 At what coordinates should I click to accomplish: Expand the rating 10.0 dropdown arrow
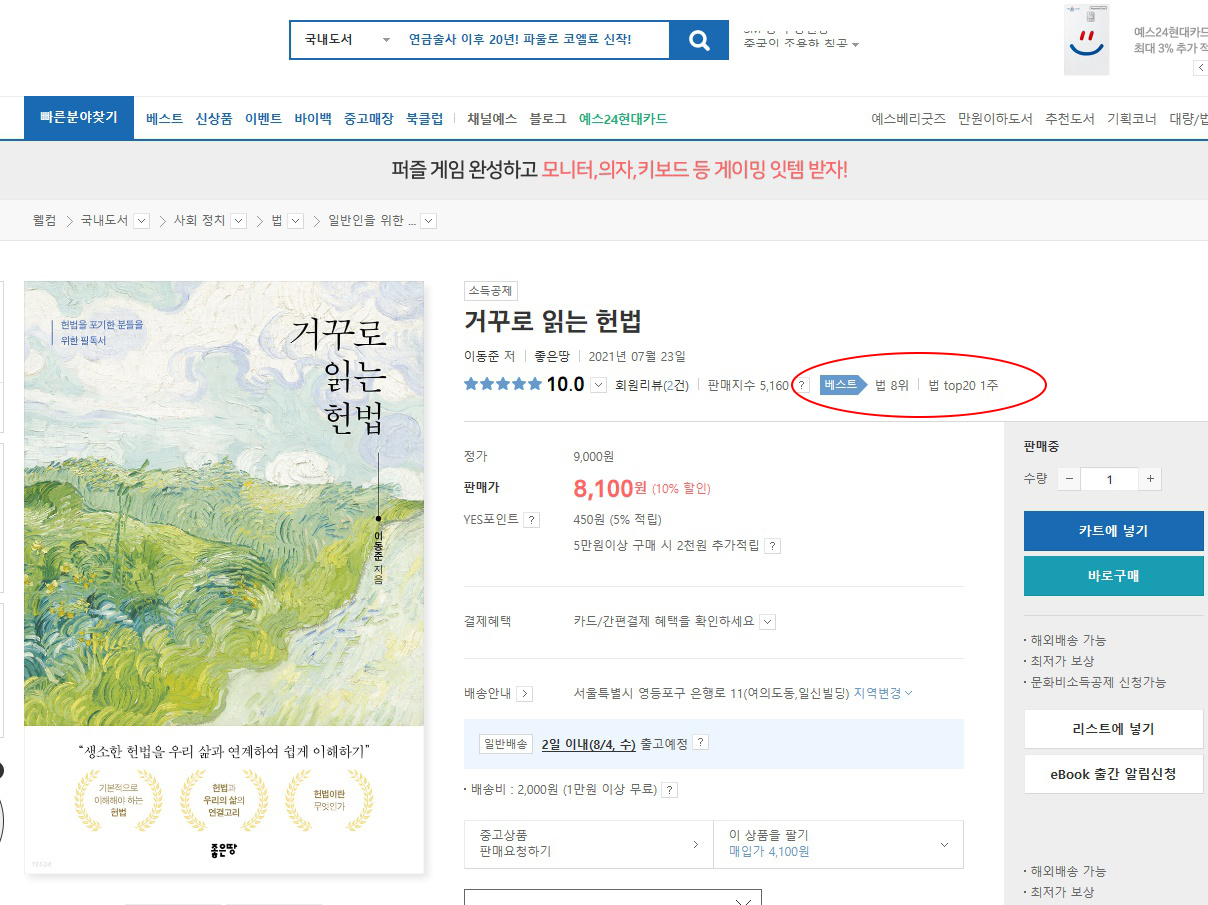point(599,385)
